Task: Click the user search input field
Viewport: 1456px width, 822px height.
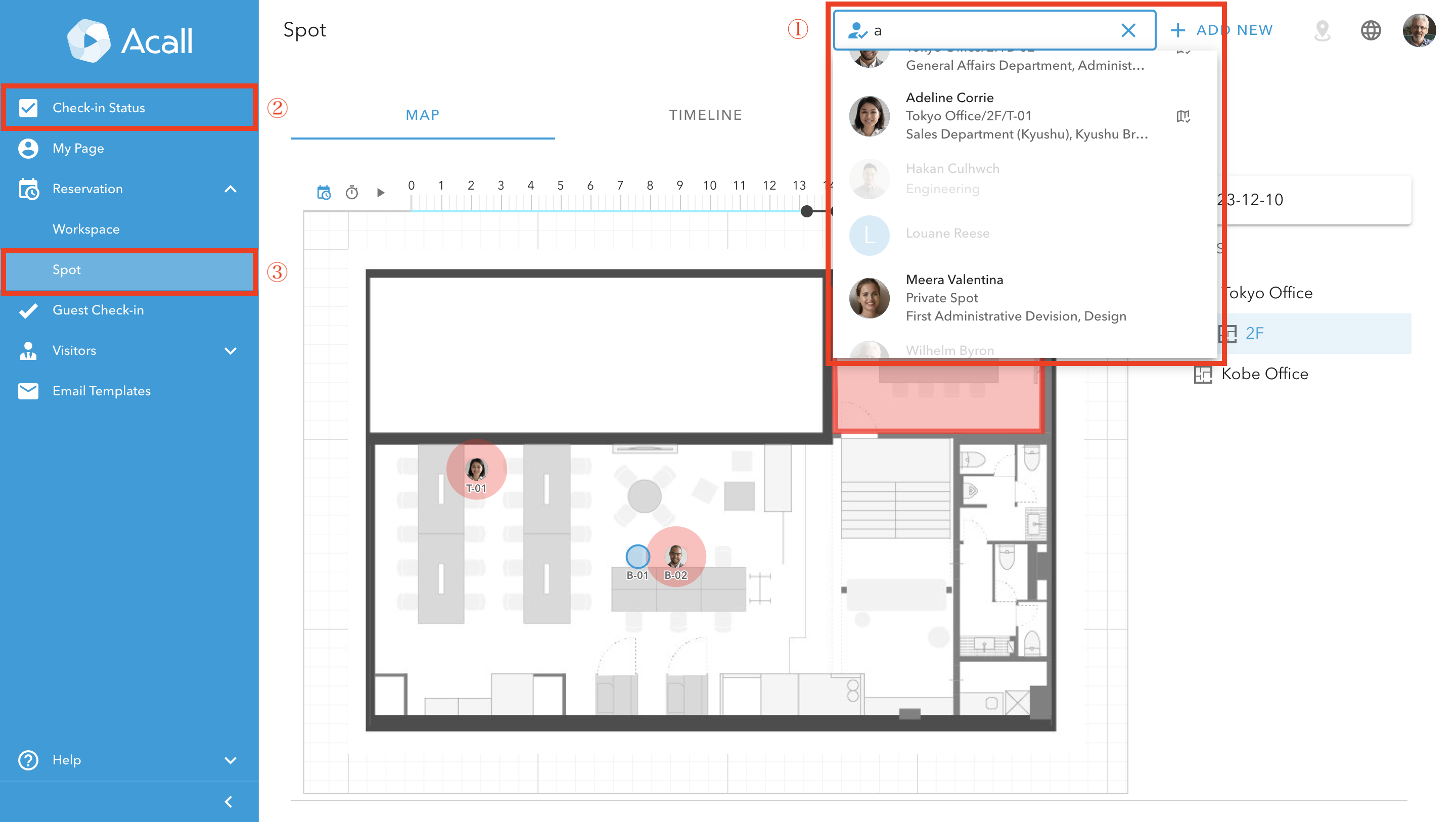Action: pos(995,30)
